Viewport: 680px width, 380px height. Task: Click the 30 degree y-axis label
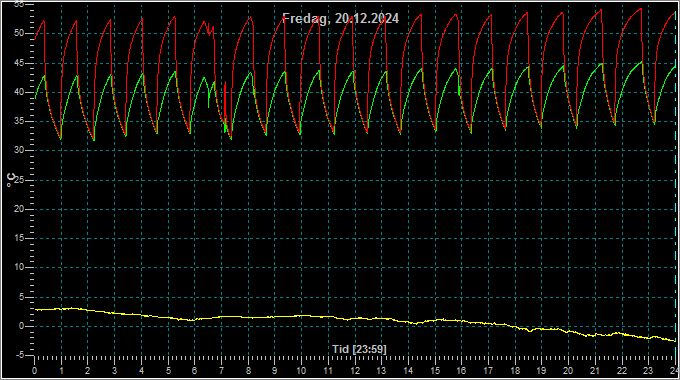(19, 151)
